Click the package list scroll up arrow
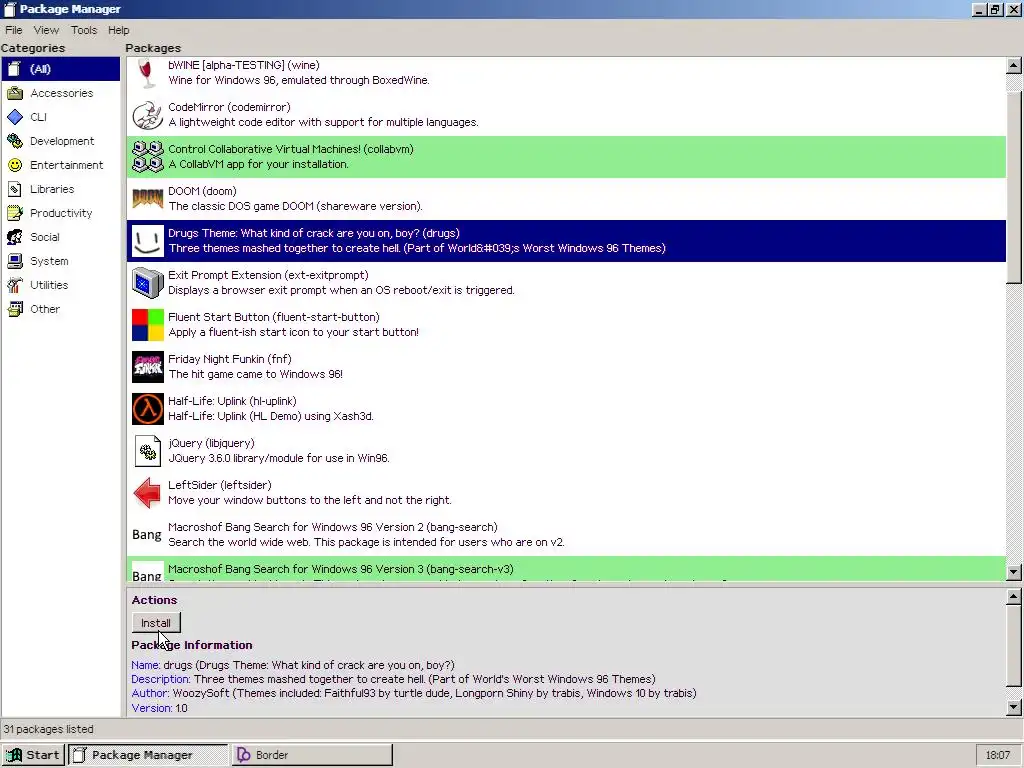Viewport: 1024px width, 768px height. (x=1014, y=65)
